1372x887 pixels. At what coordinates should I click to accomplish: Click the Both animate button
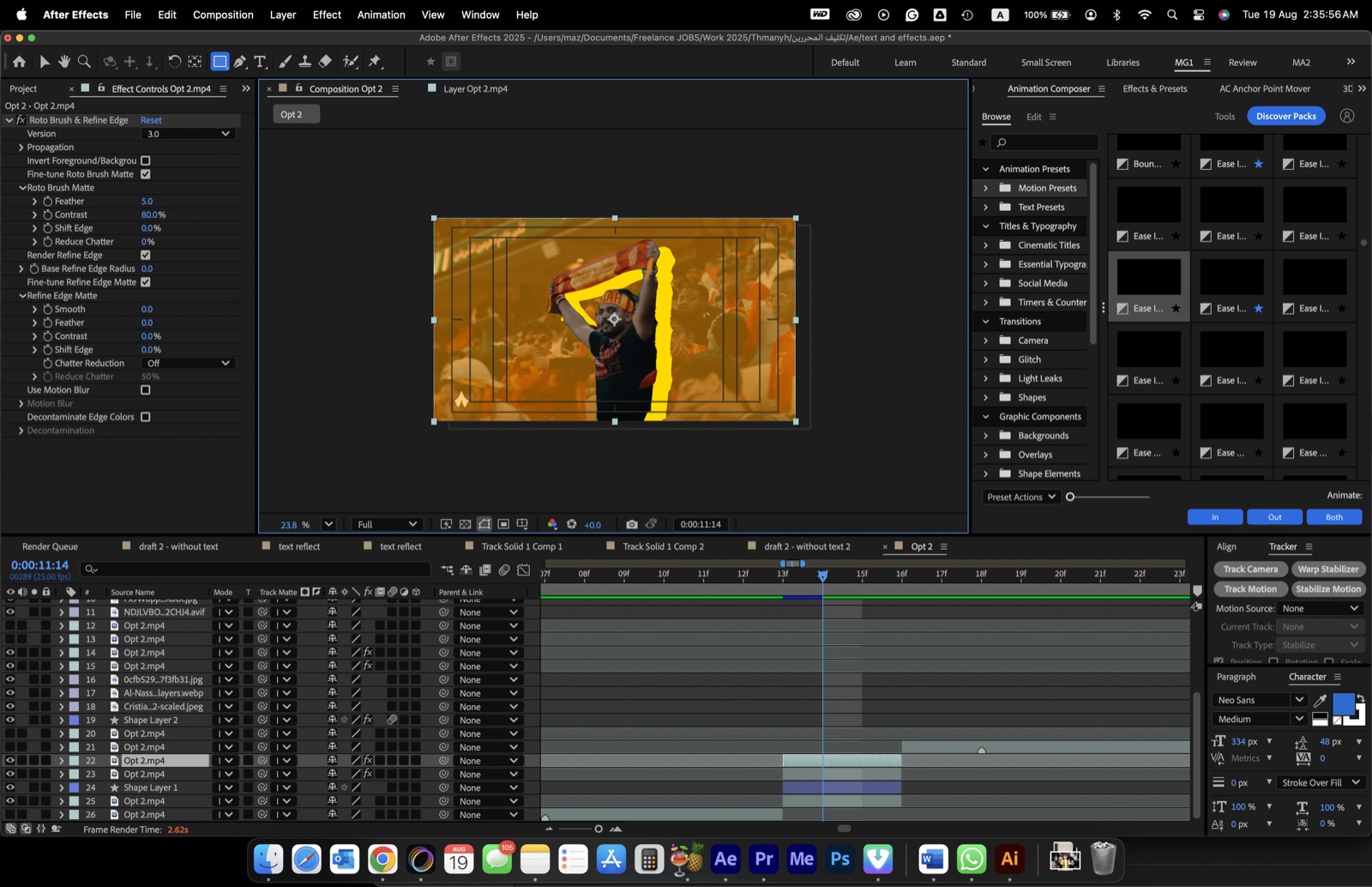pyautogui.click(x=1334, y=517)
